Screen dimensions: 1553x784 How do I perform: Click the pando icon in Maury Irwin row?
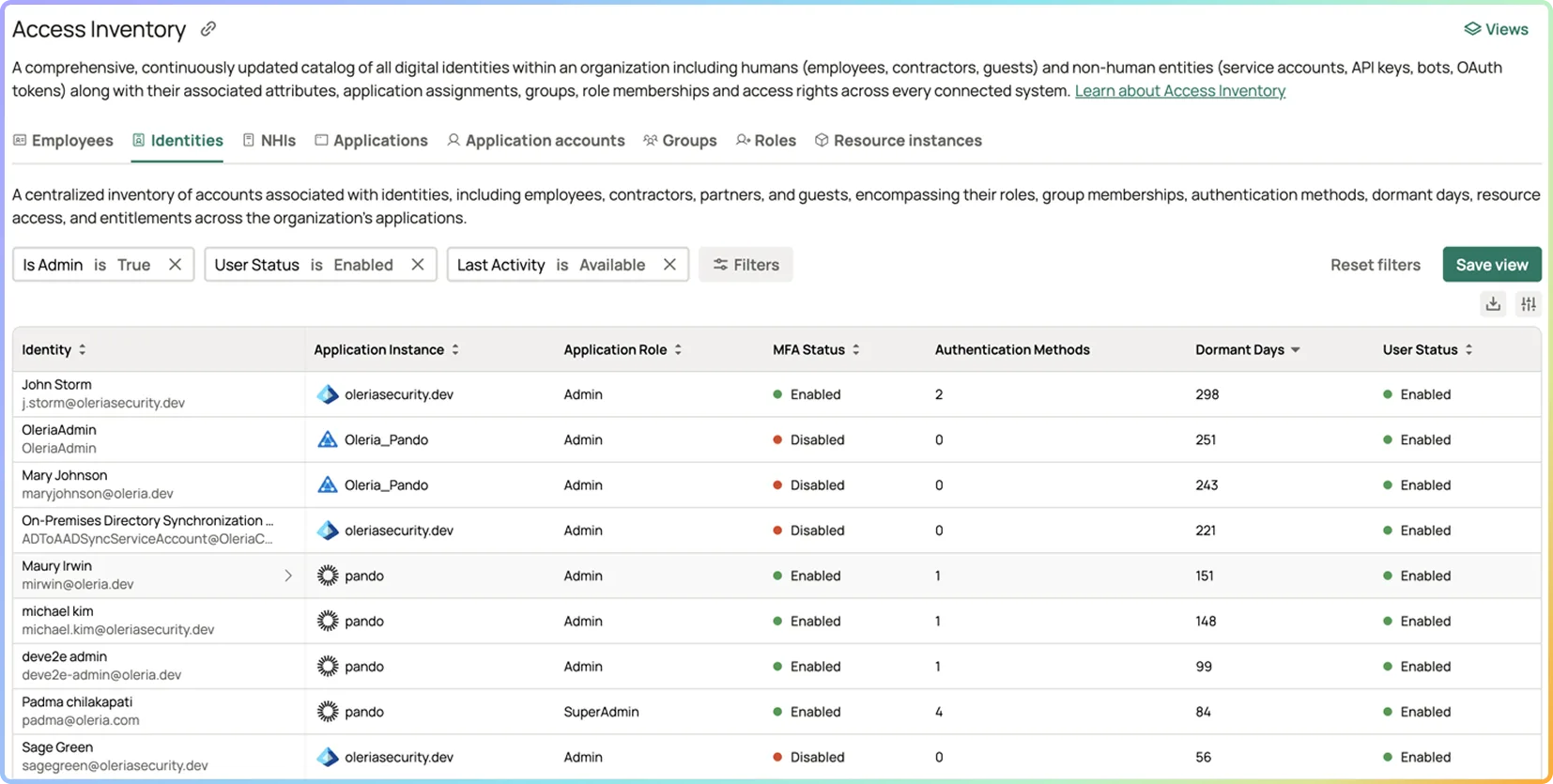pos(327,576)
